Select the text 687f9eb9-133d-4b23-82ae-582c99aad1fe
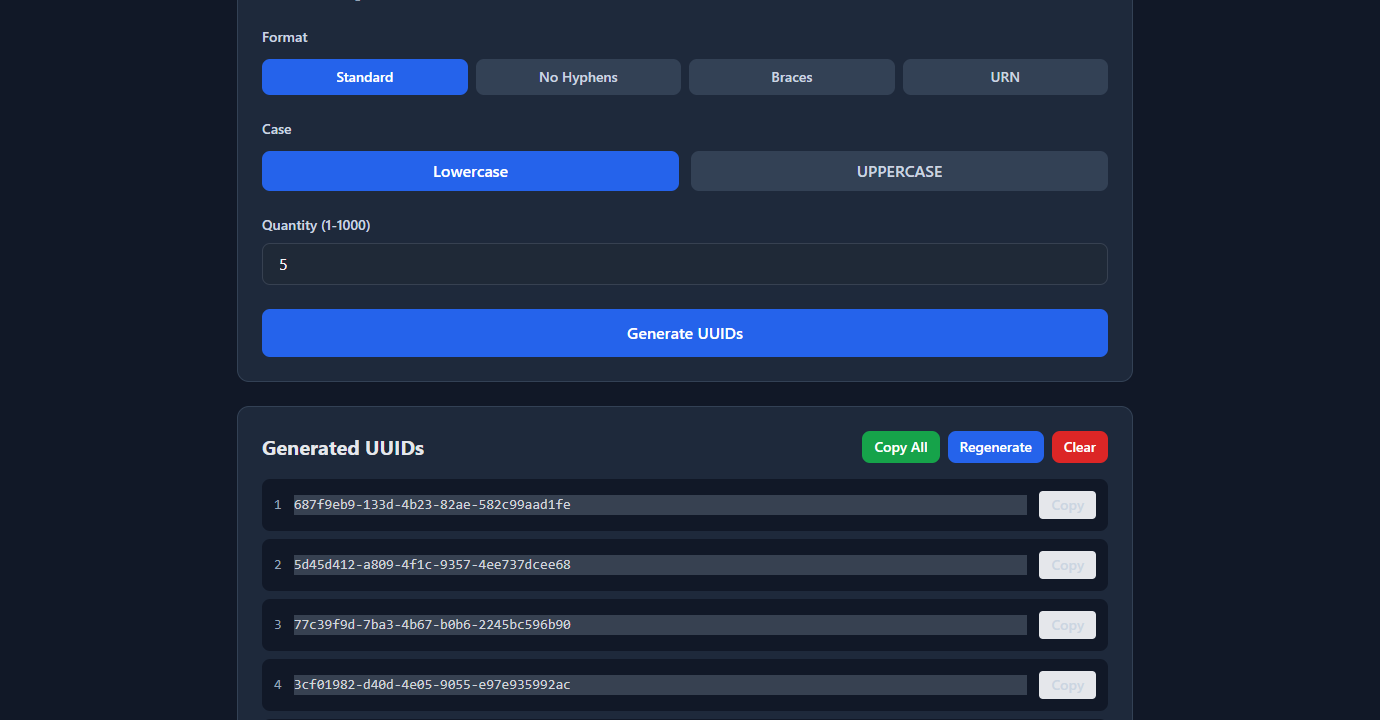1380x720 pixels. [432, 505]
